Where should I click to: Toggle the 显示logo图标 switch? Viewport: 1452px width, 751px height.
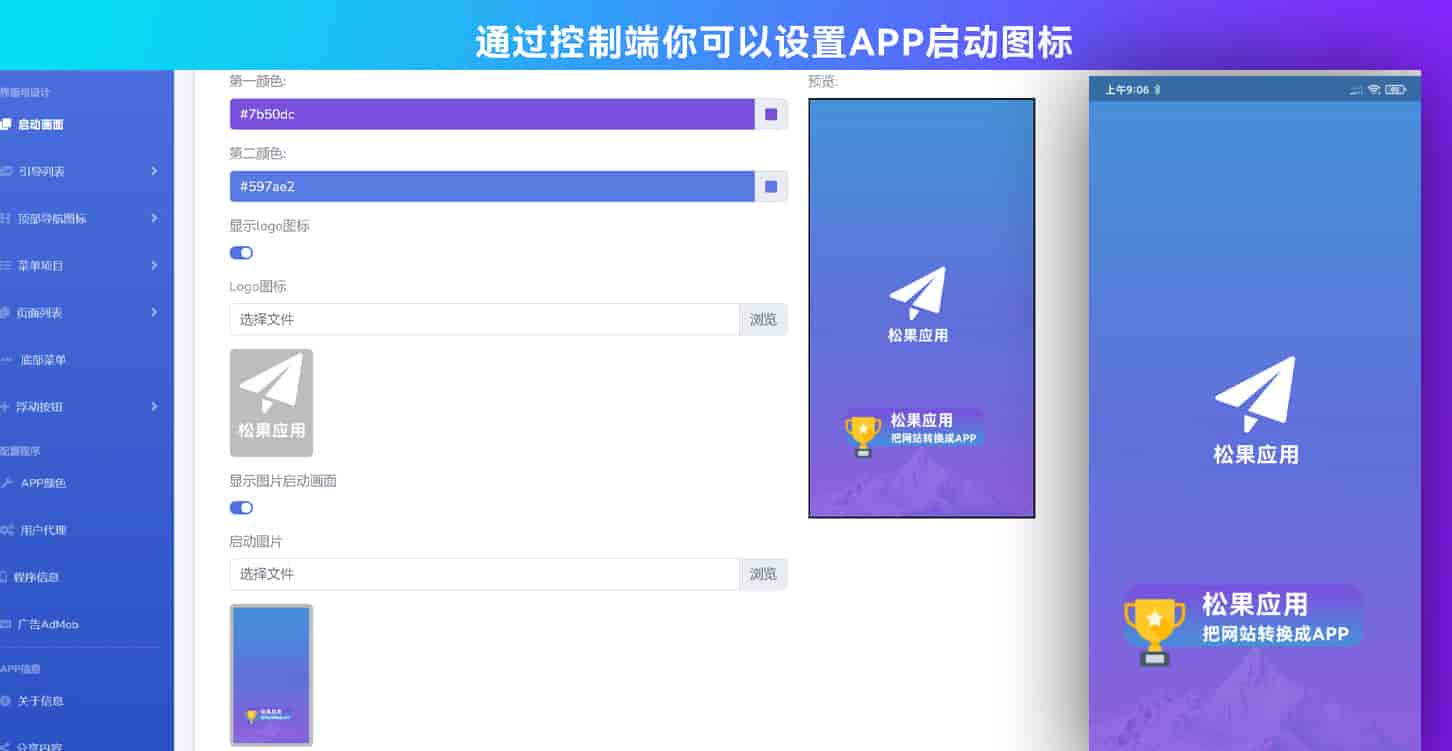pos(241,253)
